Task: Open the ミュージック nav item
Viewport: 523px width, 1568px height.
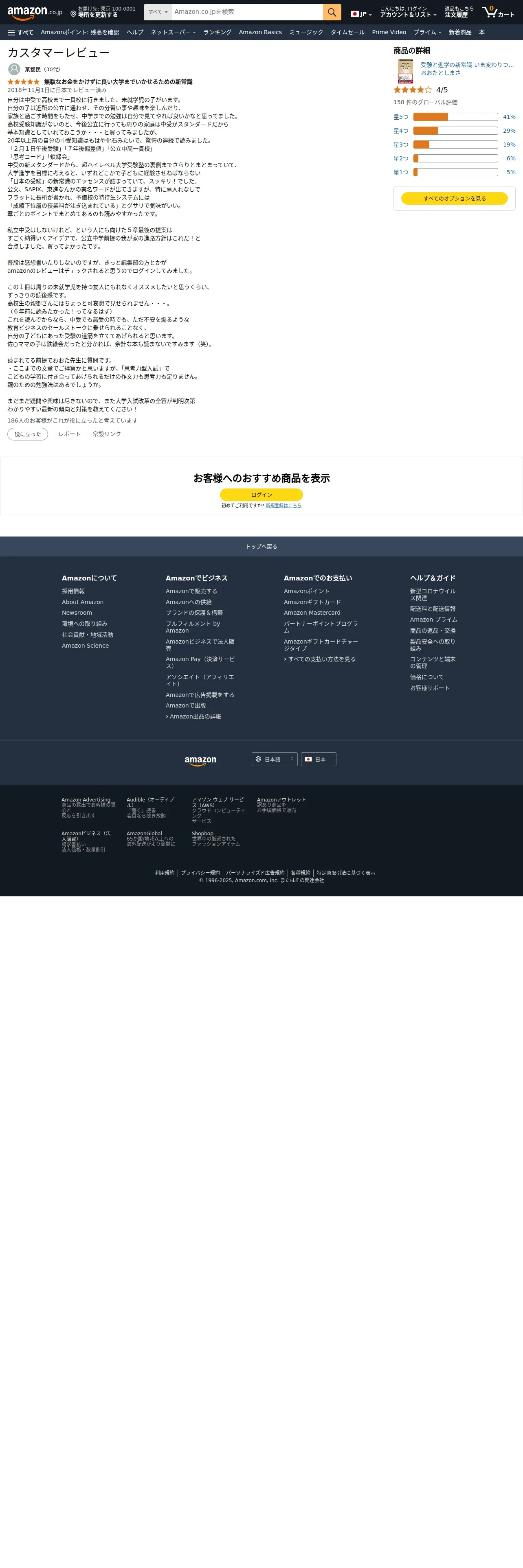Action: 306,32
